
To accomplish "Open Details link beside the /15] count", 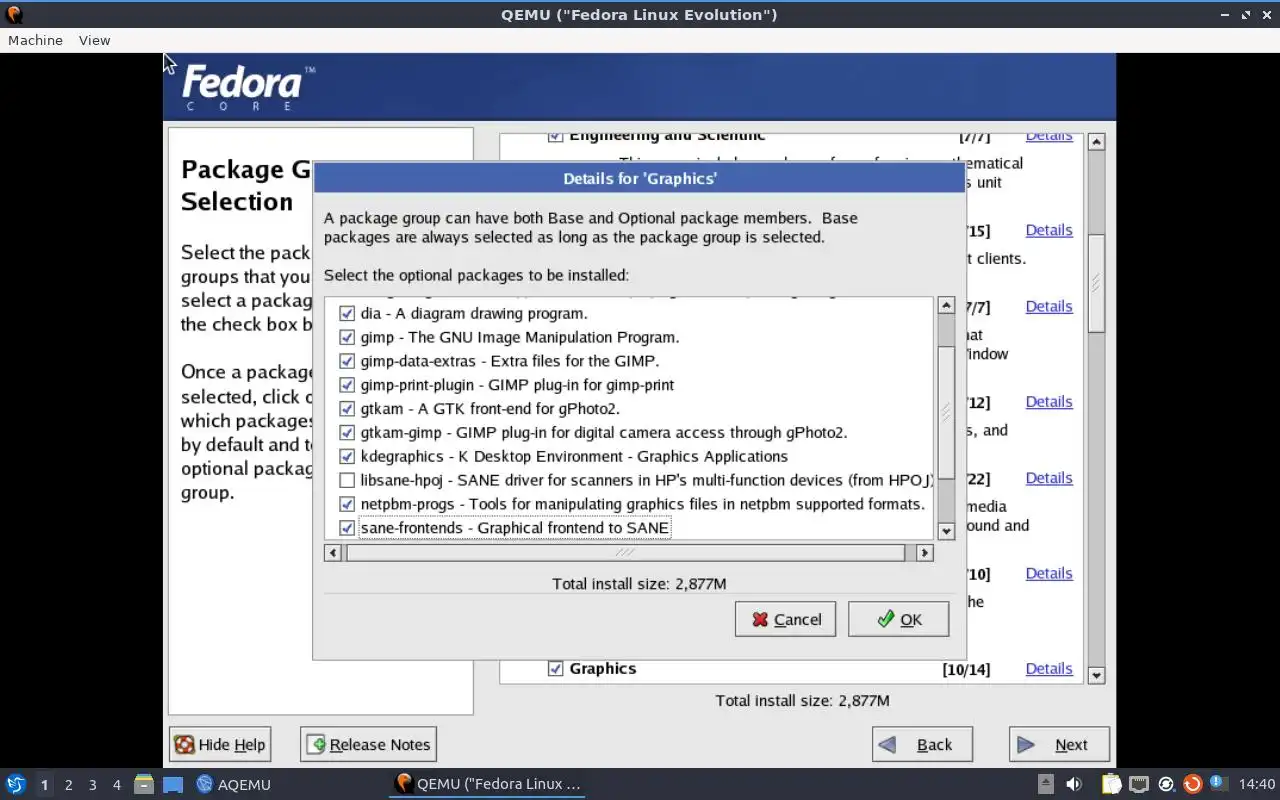I will click(1049, 229).
